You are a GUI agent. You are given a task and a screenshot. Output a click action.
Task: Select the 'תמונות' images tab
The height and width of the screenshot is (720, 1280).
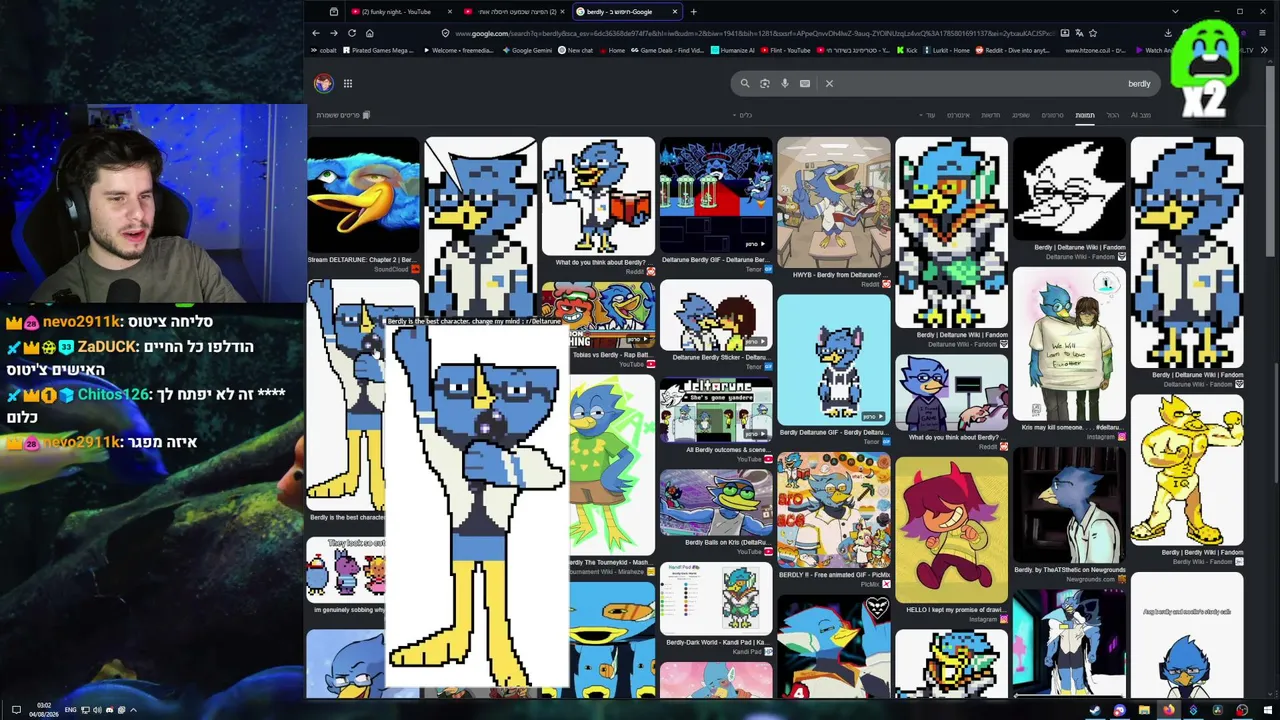pos(1085,115)
